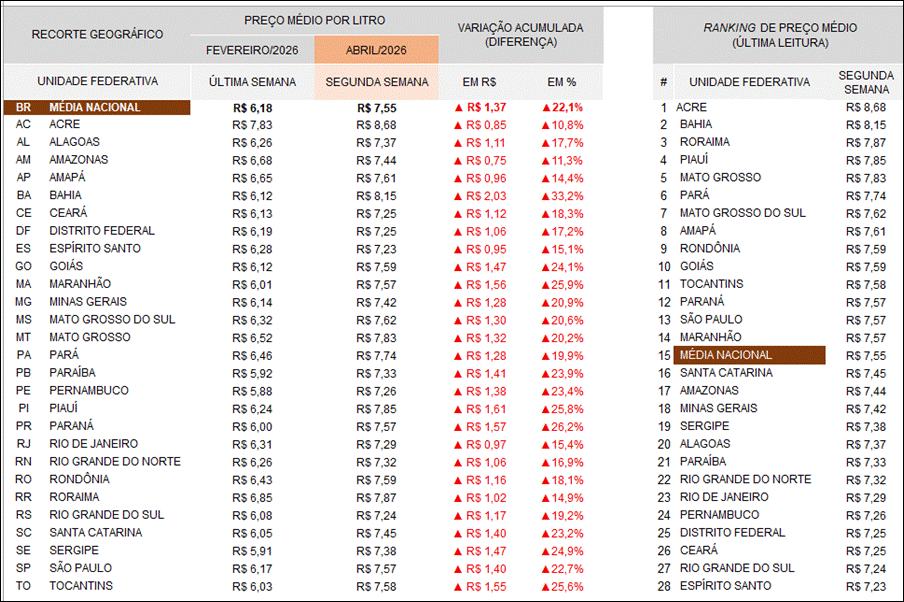Image resolution: width=904 pixels, height=602 pixels.
Task: Click the red triangle next to national 22,1%
Action: click(x=546, y=107)
